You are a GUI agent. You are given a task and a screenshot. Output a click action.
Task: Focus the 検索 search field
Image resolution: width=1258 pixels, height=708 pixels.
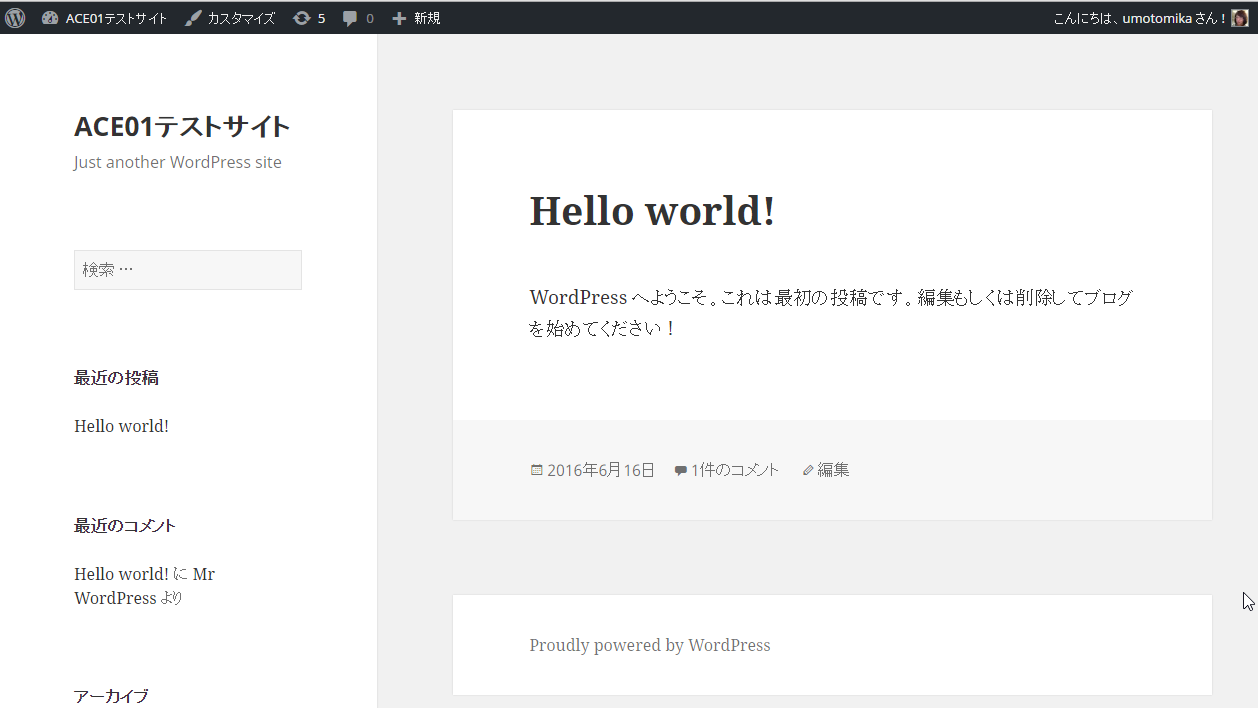click(188, 270)
